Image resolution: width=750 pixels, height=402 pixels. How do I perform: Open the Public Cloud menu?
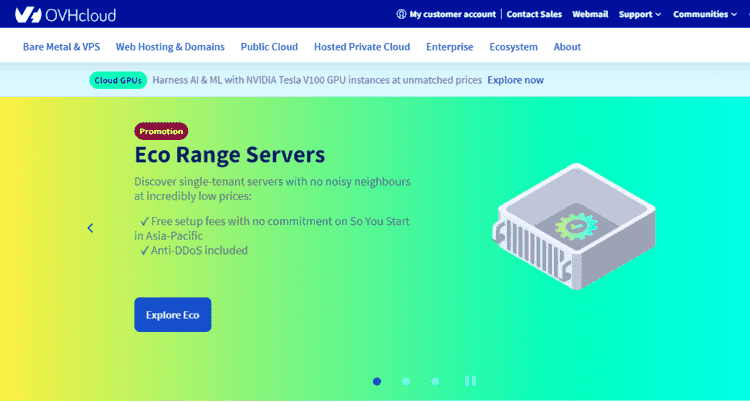[269, 47]
